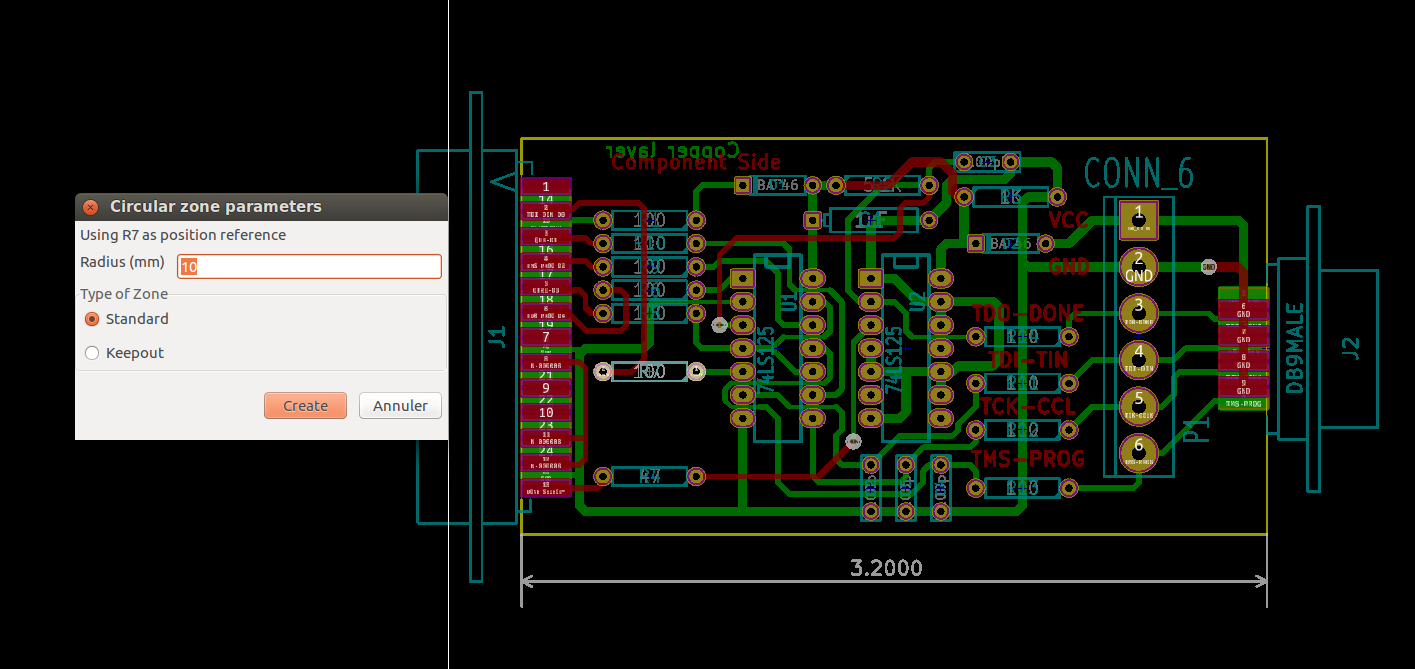Click the Circular zone parameters title bar
This screenshot has height=669, width=1415.
click(261, 207)
